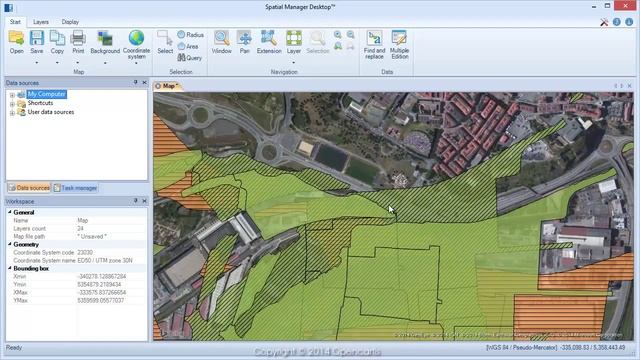
Task: Collapse the General properties group
Action: (x=10, y=212)
